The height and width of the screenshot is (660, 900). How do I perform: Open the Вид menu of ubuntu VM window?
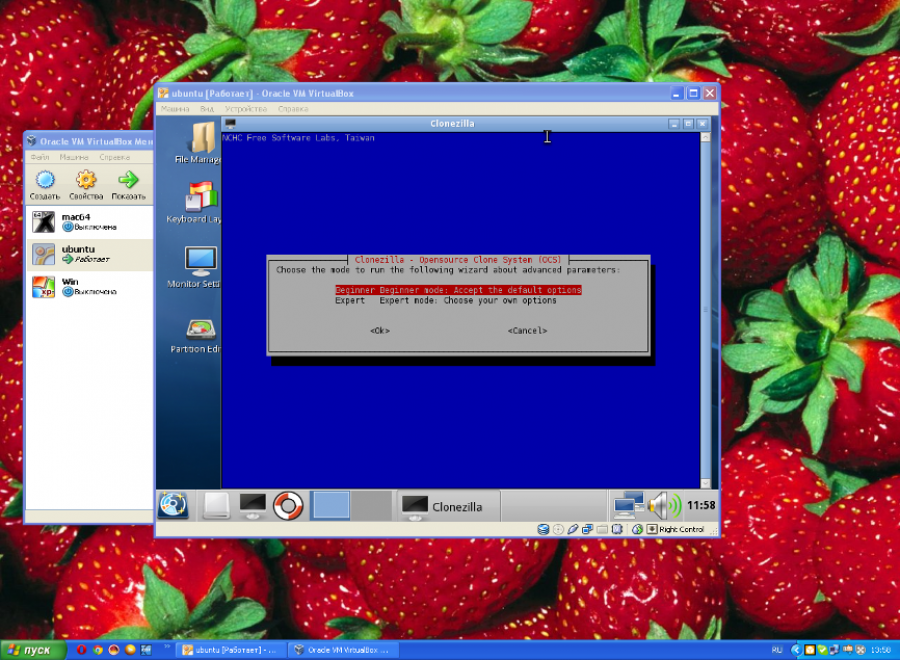[x=207, y=109]
